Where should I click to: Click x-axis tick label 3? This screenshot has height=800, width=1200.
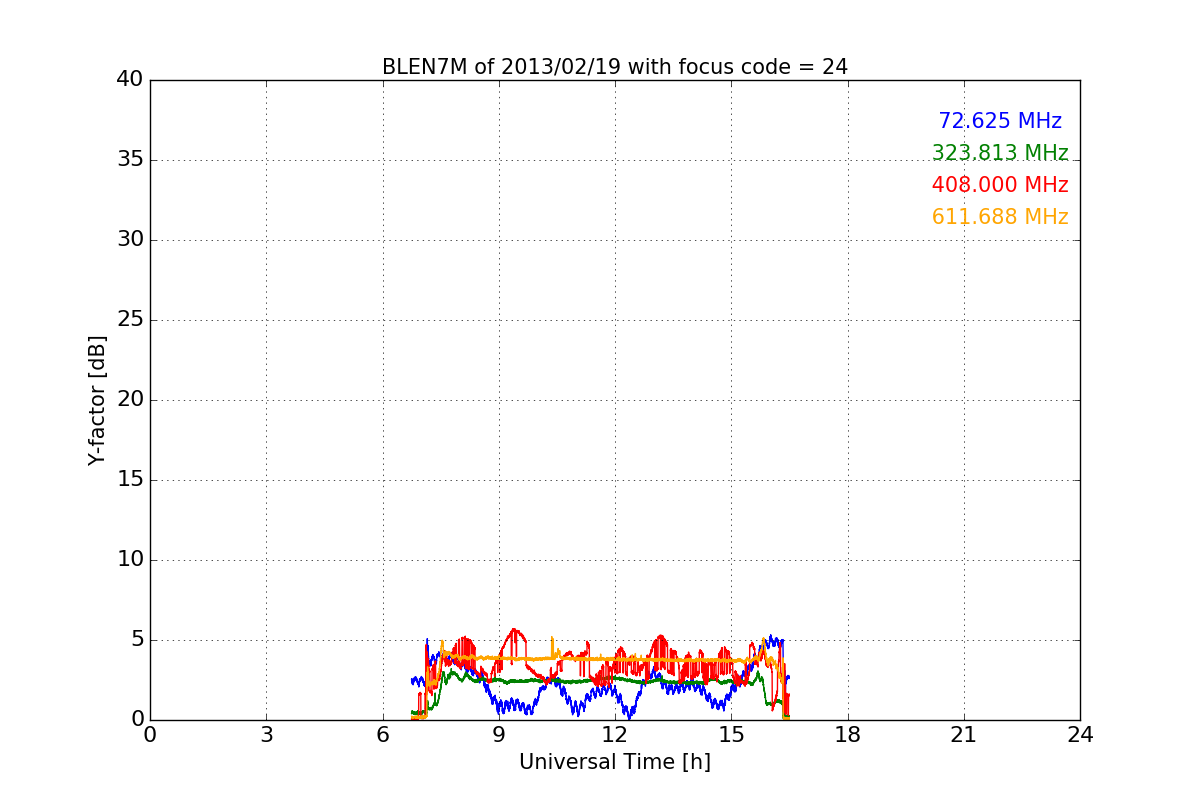[x=266, y=735]
